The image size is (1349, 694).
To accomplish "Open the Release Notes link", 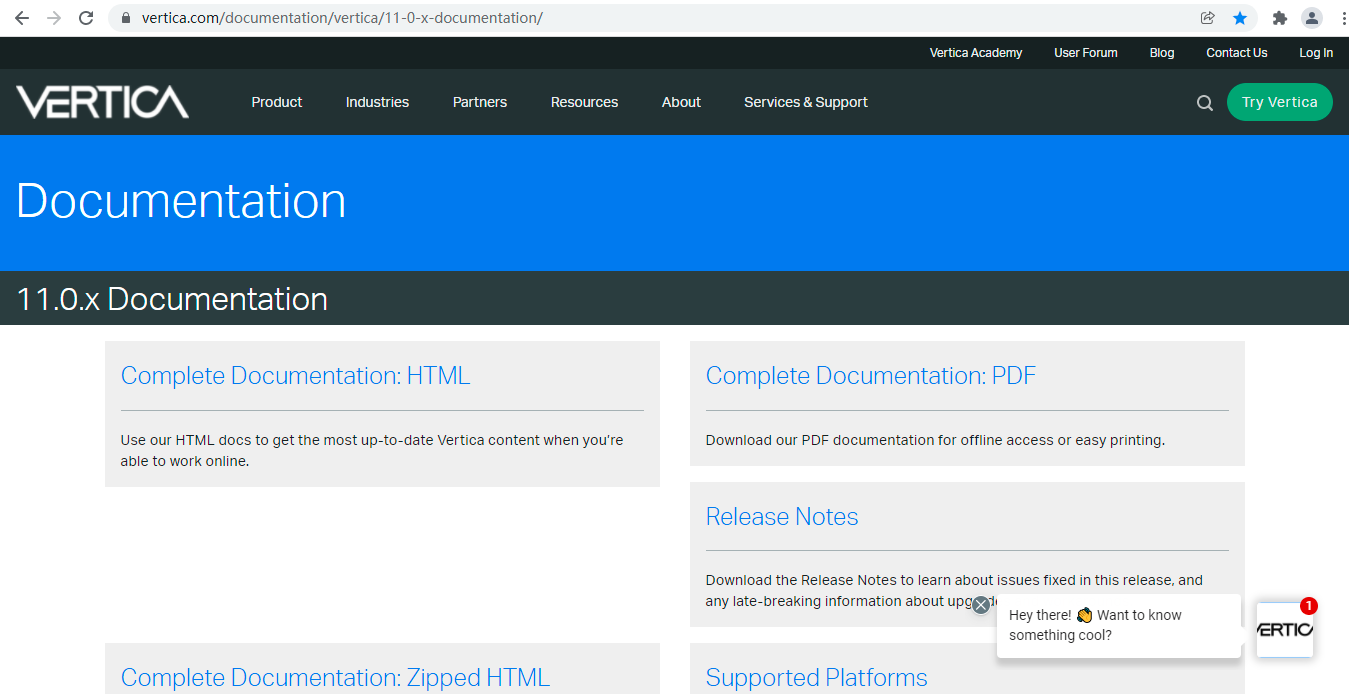I will click(x=782, y=517).
